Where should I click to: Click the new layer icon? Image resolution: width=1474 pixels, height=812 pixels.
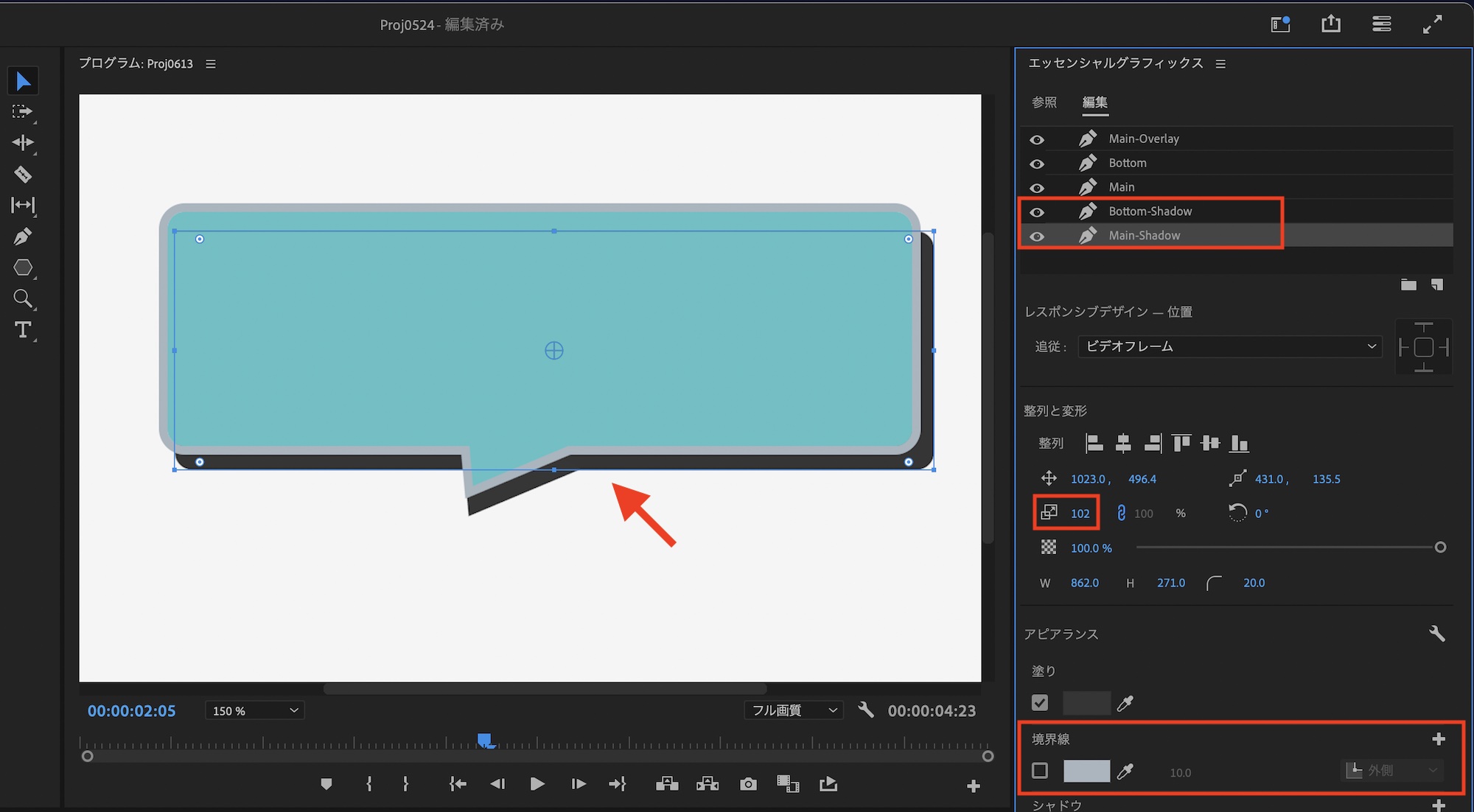coord(1436,285)
